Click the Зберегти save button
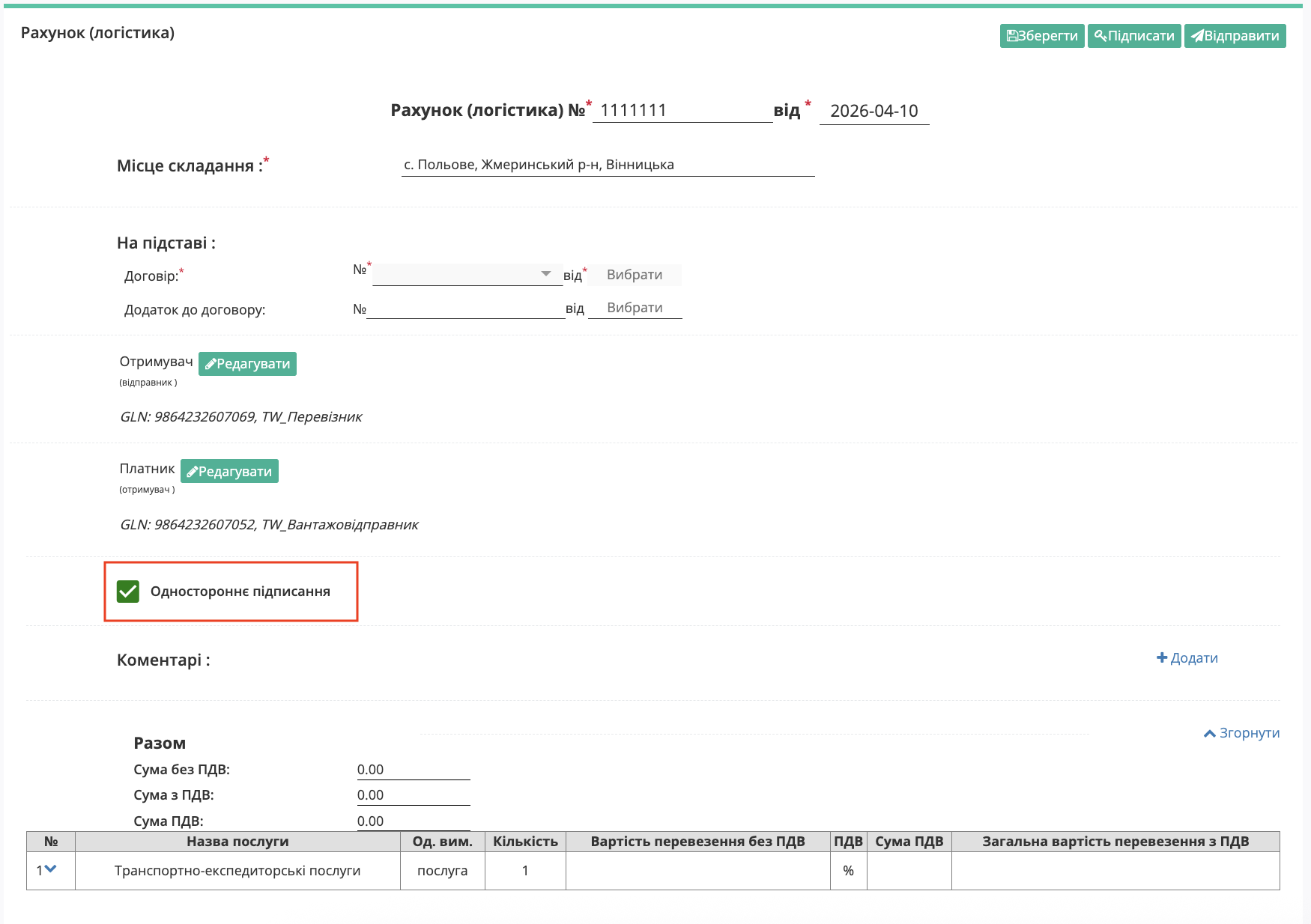 (x=1041, y=36)
